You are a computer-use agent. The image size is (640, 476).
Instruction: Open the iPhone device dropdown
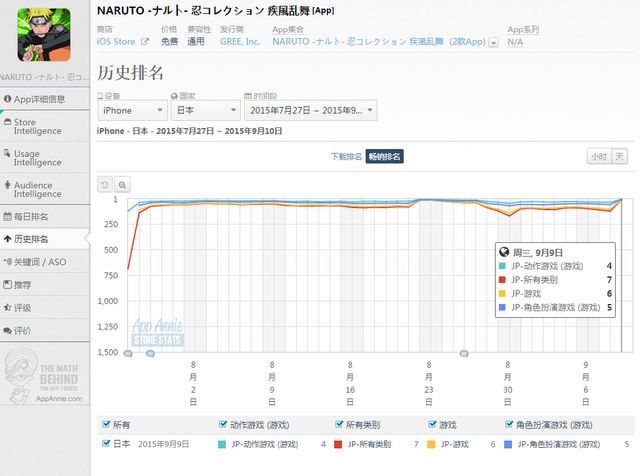click(x=132, y=110)
